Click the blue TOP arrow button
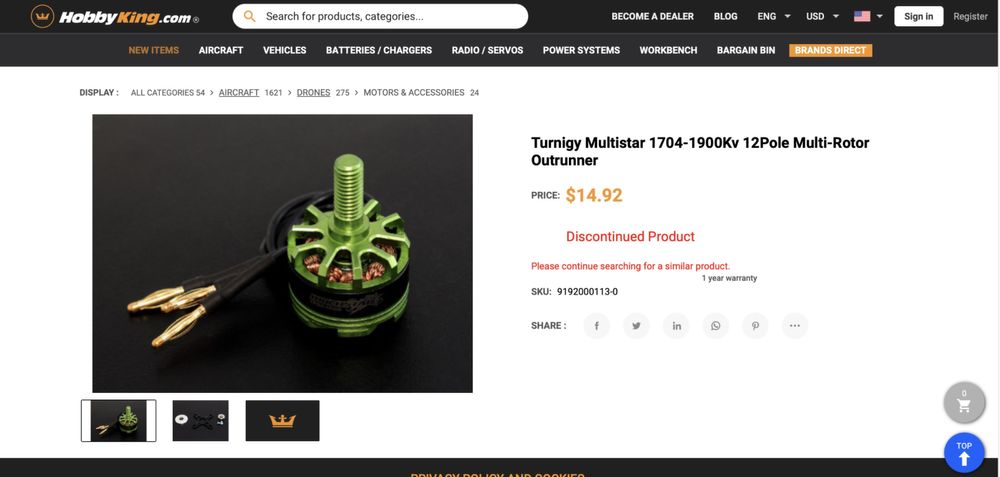Image resolution: width=1000 pixels, height=477 pixels. [x=964, y=453]
